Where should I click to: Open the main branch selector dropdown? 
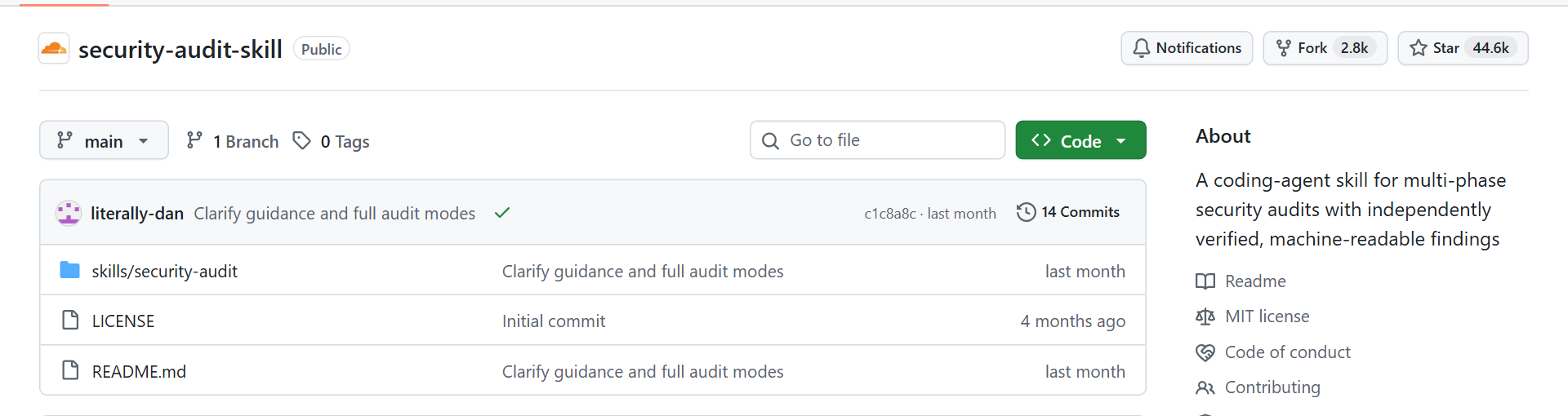coord(104,140)
